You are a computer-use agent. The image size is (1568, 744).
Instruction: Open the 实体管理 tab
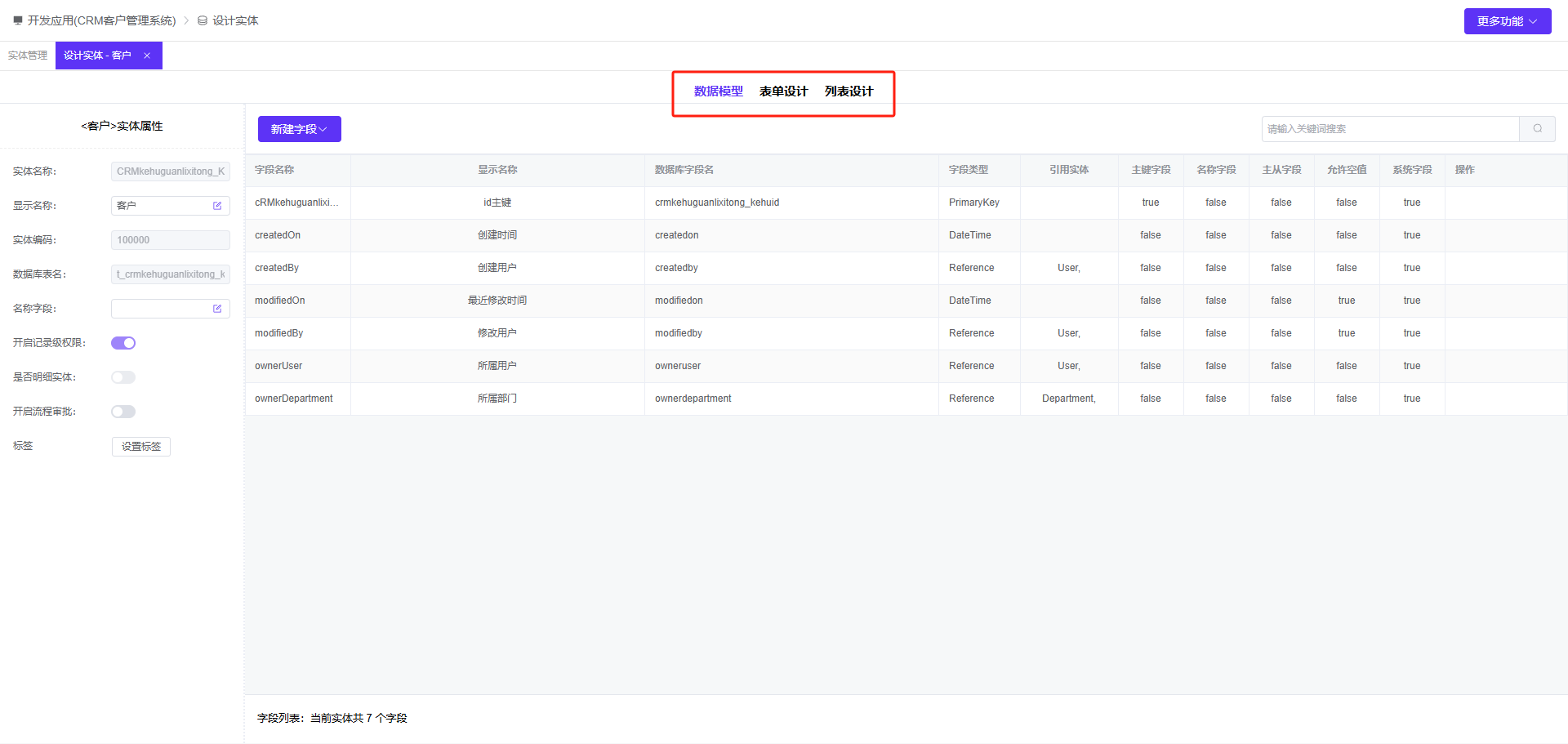(x=28, y=56)
